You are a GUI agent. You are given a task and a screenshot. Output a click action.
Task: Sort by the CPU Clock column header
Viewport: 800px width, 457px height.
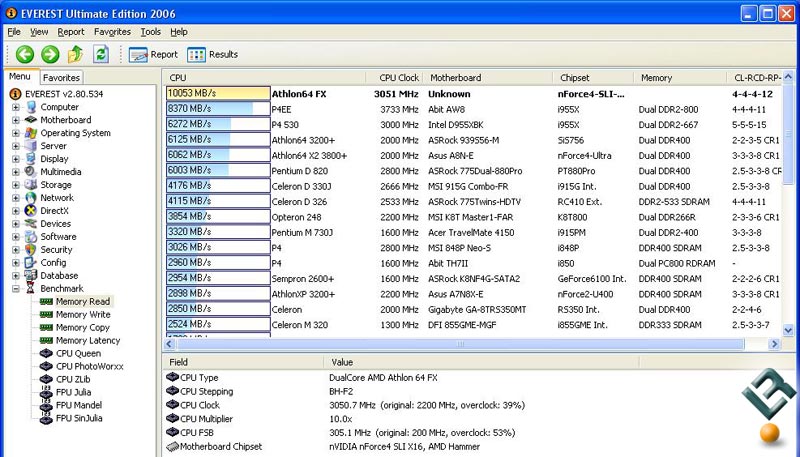coord(395,78)
